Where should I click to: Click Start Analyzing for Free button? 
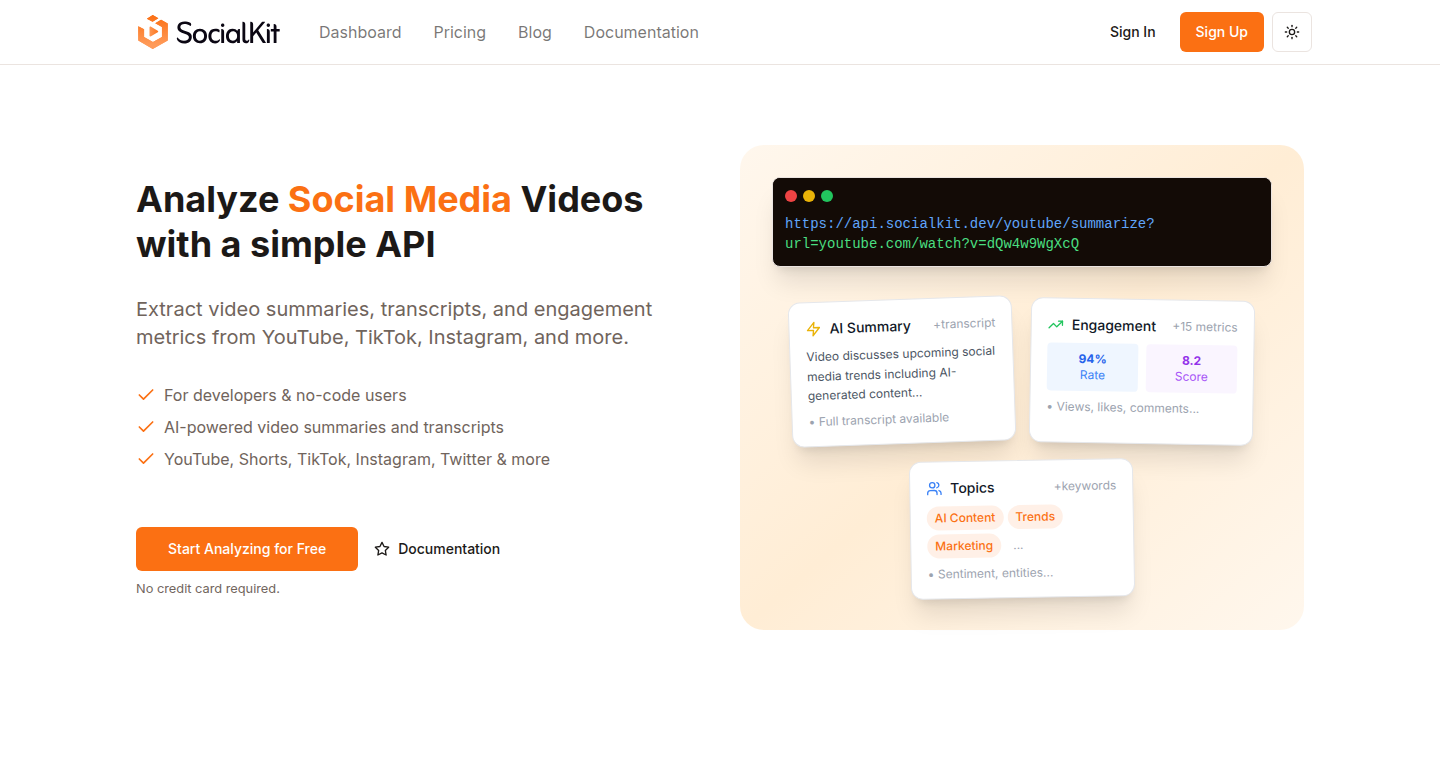click(247, 549)
